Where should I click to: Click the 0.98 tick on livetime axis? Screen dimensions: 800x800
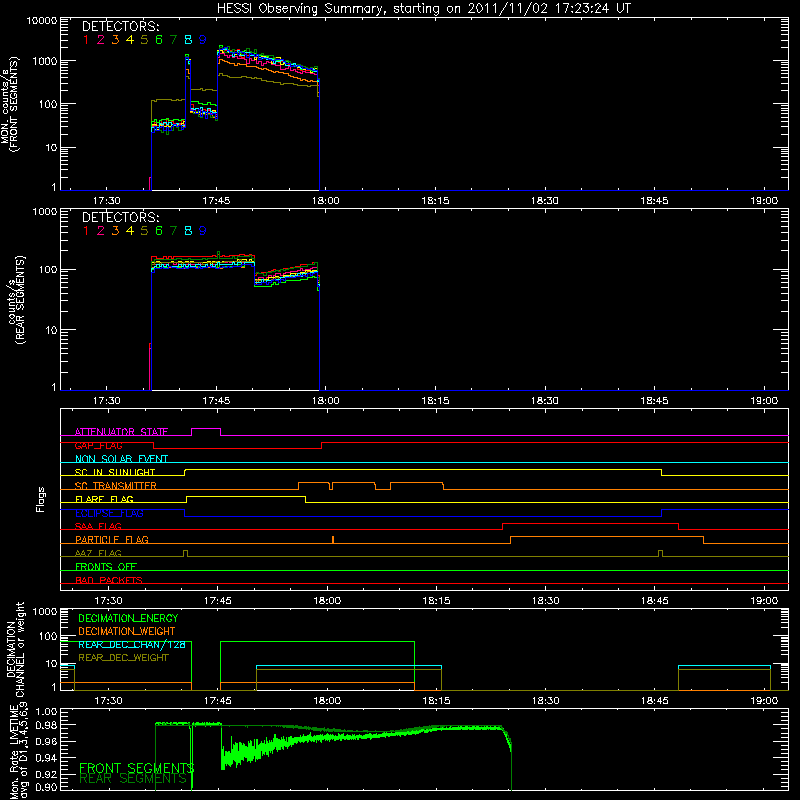click(46, 724)
